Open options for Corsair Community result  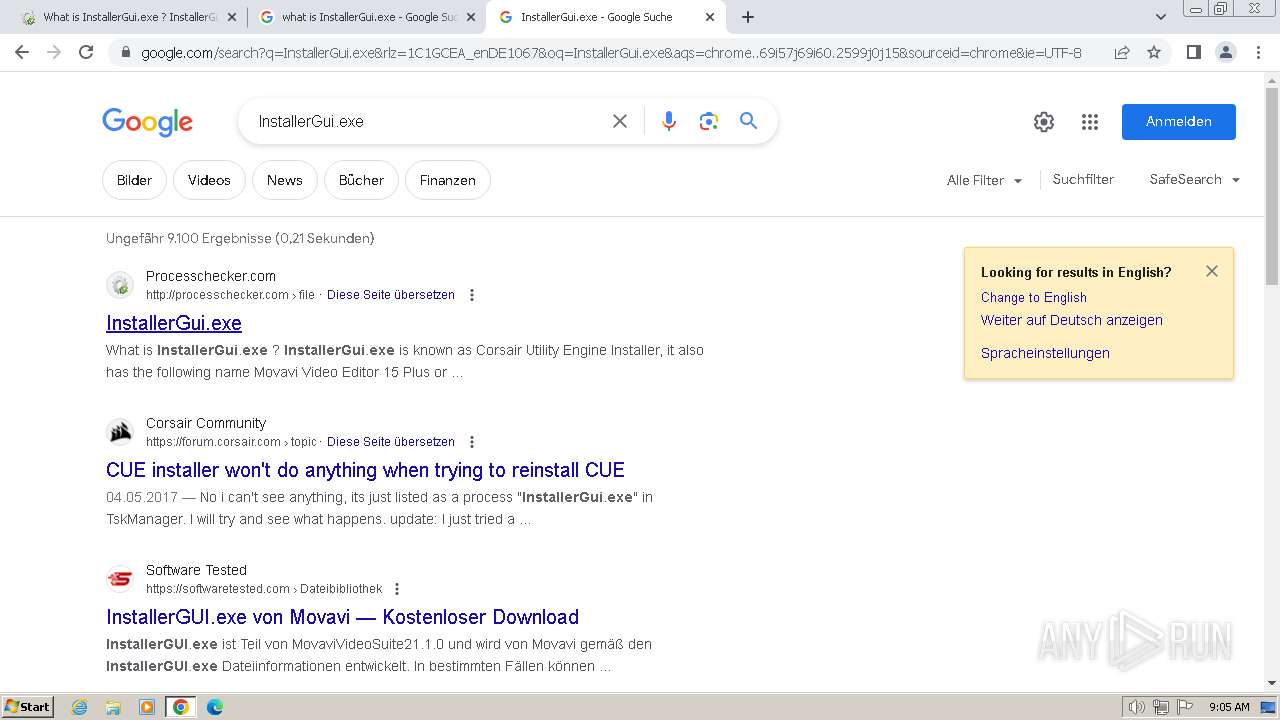tap(472, 442)
